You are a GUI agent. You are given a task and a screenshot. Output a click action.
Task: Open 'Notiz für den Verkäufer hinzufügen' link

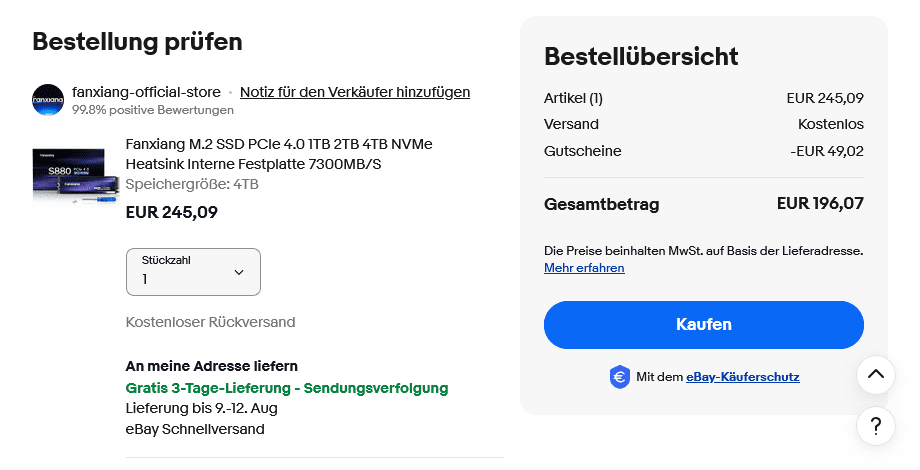(x=355, y=92)
